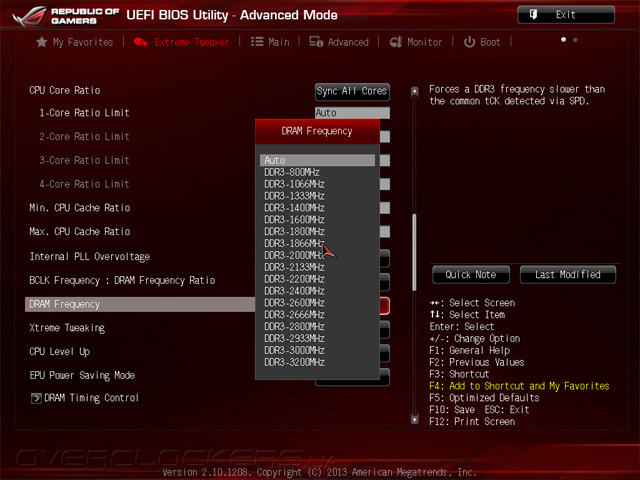The width and height of the screenshot is (640, 480).
Task: Click the scrollbar down arrow
Action: click(x=414, y=419)
